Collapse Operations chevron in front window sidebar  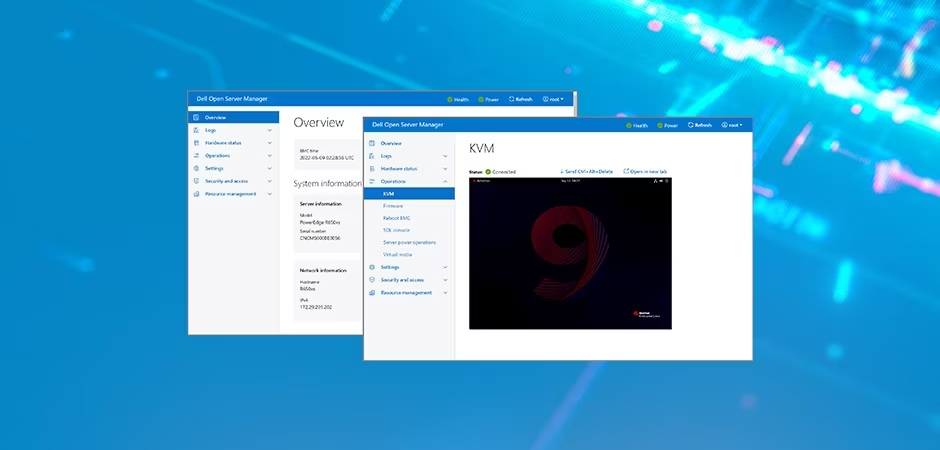click(445, 181)
